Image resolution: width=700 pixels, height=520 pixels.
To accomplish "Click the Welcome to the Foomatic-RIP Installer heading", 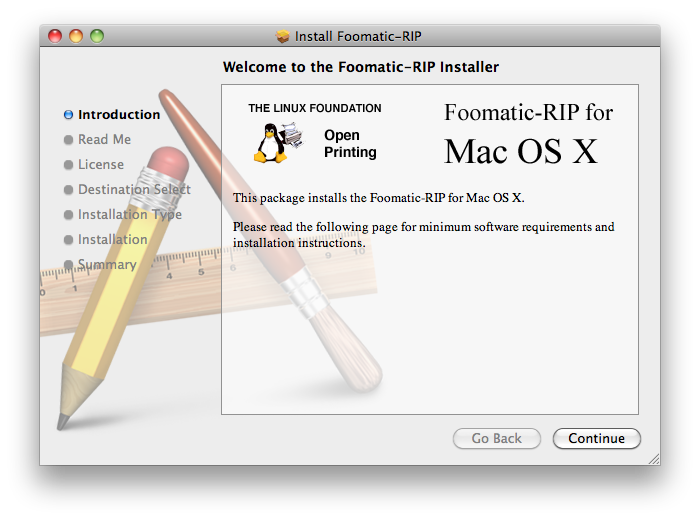I will click(x=361, y=67).
